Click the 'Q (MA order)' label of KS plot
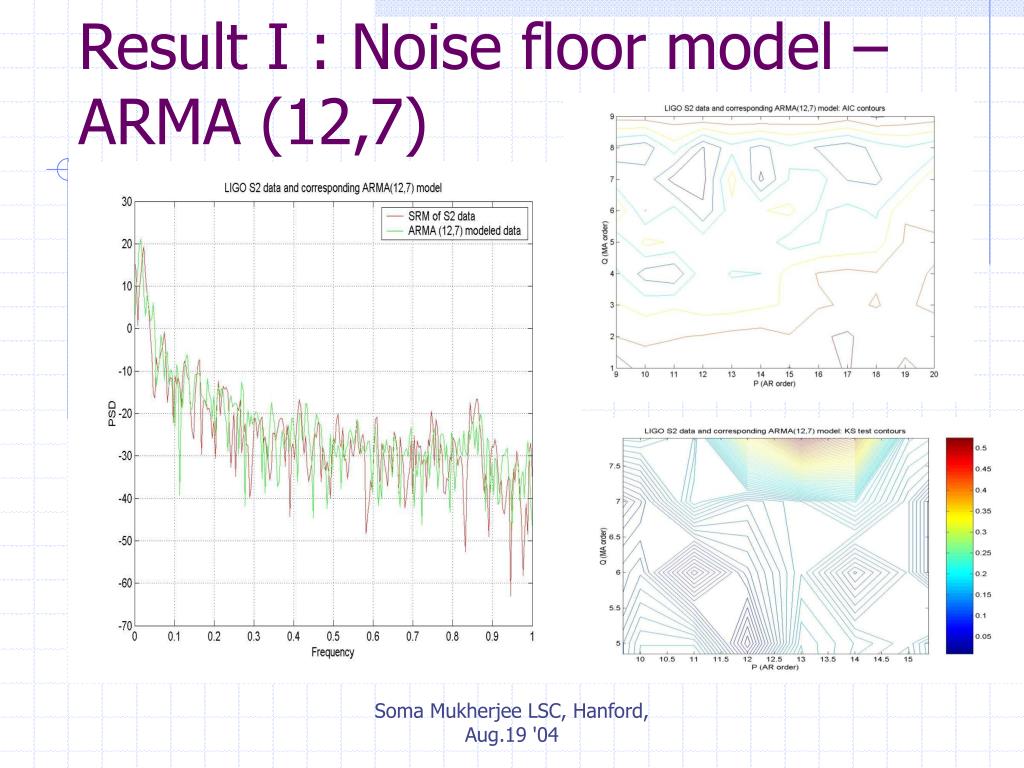This screenshot has height=768, width=1024. click(x=603, y=547)
